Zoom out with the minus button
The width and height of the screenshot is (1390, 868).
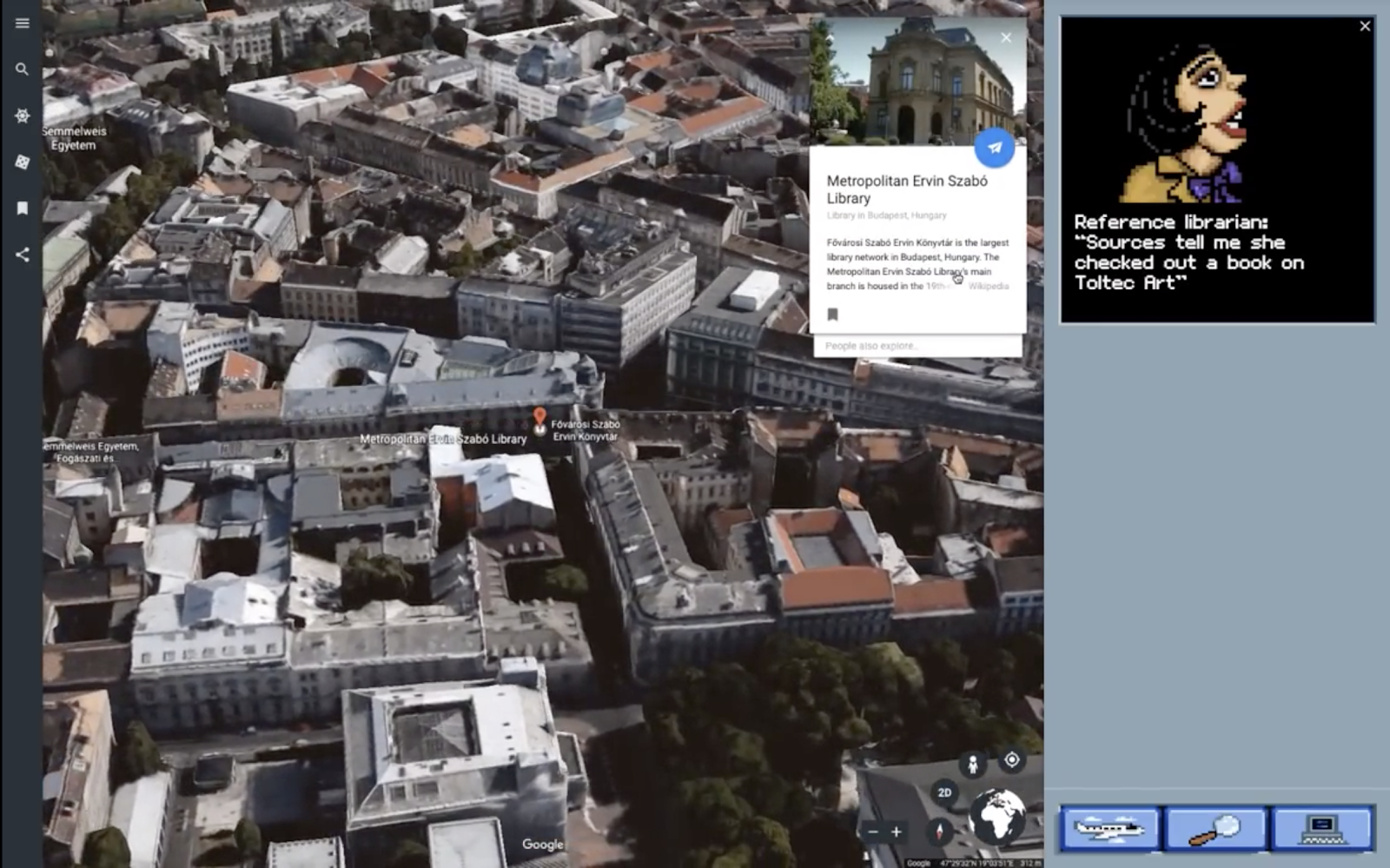click(873, 832)
